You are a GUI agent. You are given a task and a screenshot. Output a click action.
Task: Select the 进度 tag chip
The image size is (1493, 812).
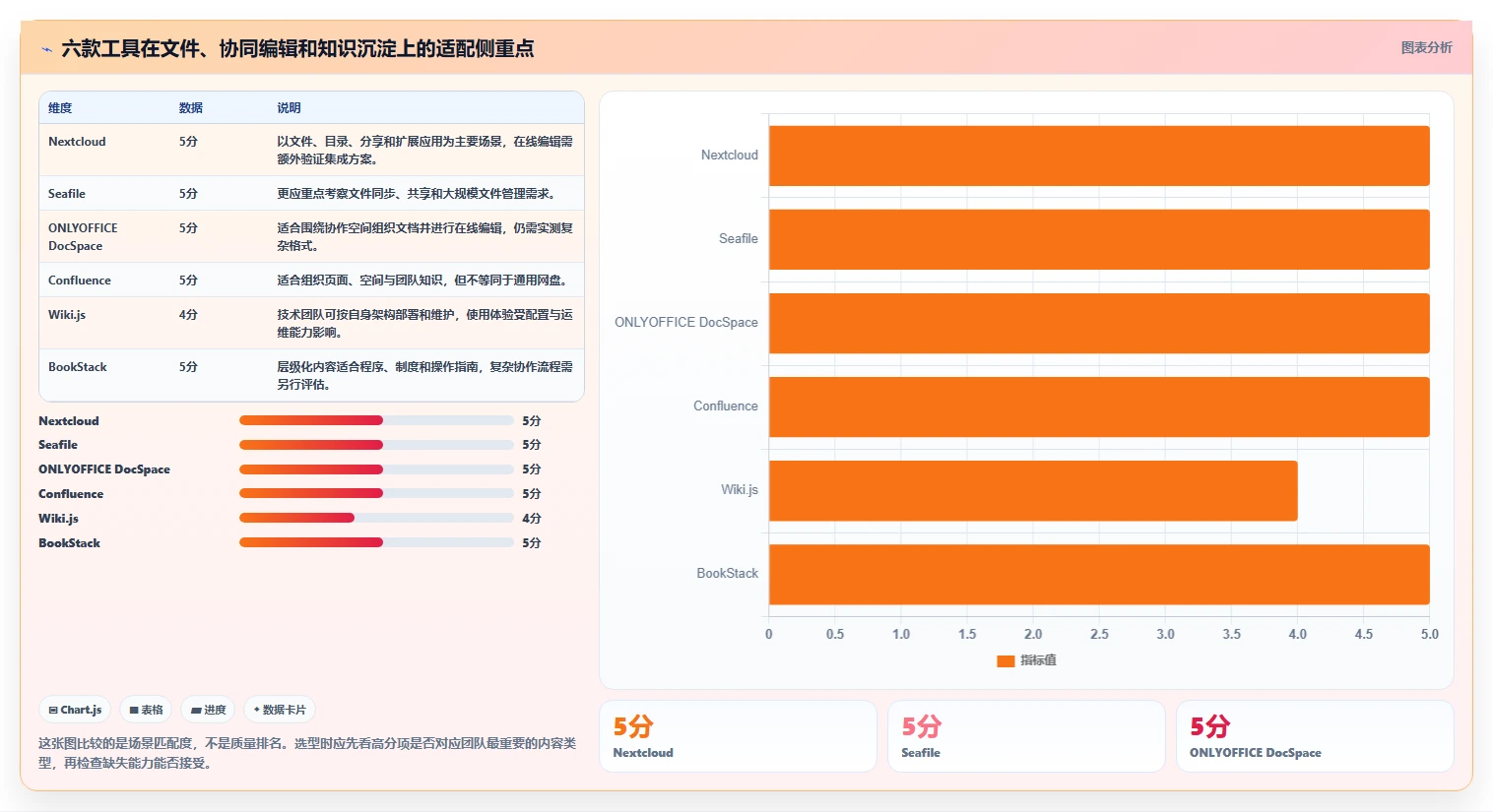(x=208, y=710)
